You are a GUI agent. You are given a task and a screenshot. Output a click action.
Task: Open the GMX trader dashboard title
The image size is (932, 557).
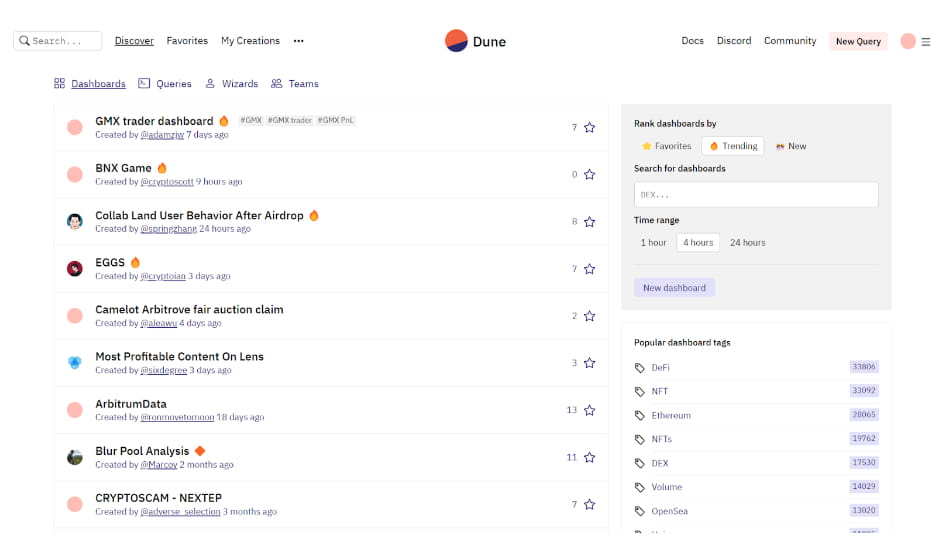pos(154,121)
